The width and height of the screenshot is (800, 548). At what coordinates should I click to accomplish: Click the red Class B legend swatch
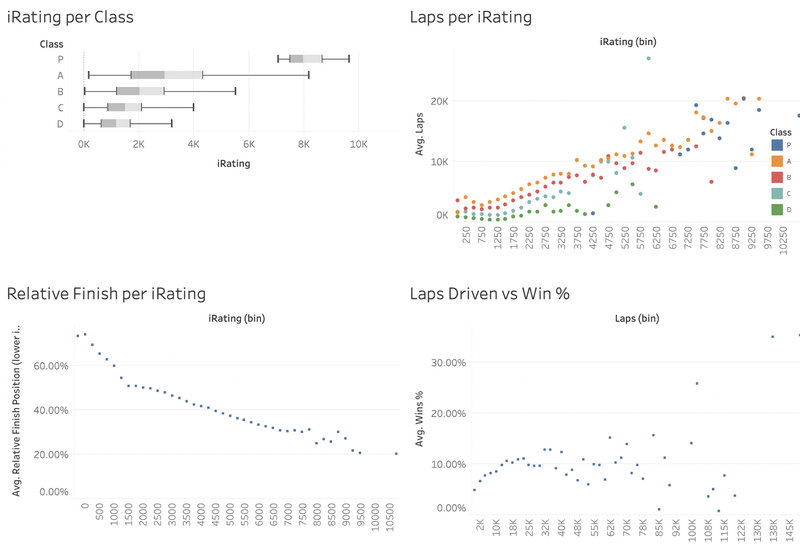775,177
